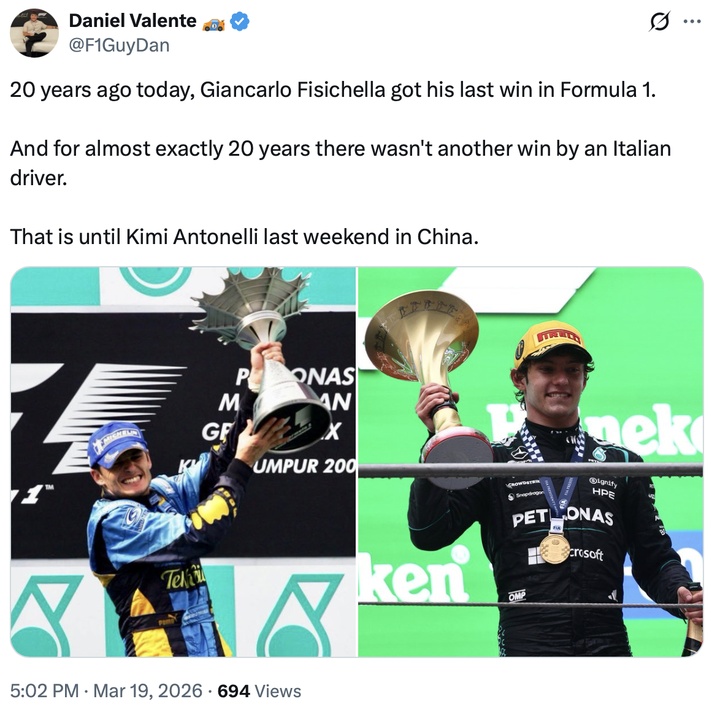Open the Daniel Valente display name link
Viewport: 720px width, 715px height.
(x=133, y=21)
